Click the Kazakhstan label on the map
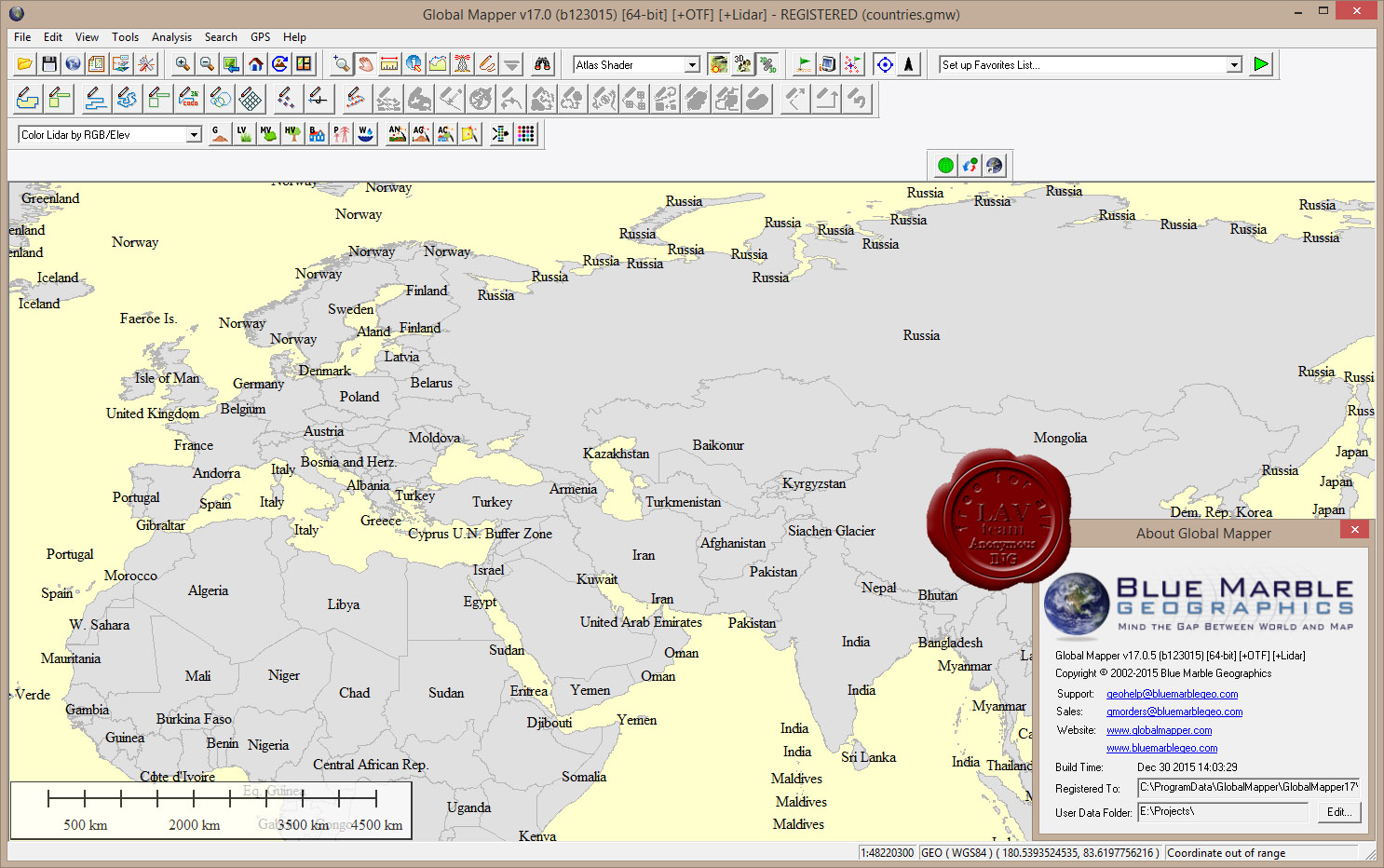 (x=616, y=454)
